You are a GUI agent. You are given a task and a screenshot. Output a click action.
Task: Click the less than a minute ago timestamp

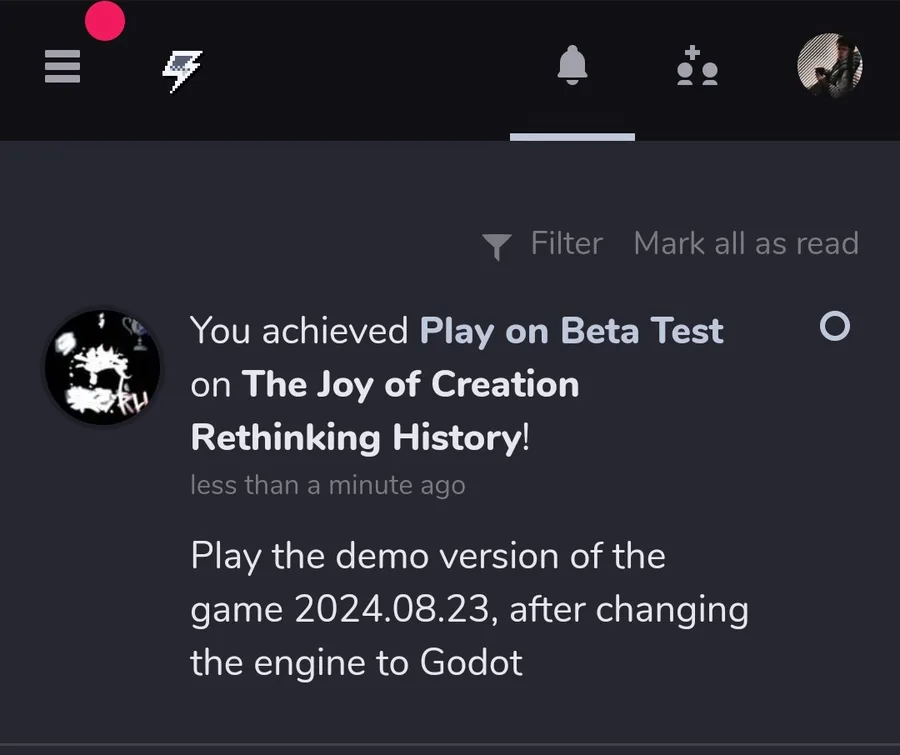coord(328,485)
